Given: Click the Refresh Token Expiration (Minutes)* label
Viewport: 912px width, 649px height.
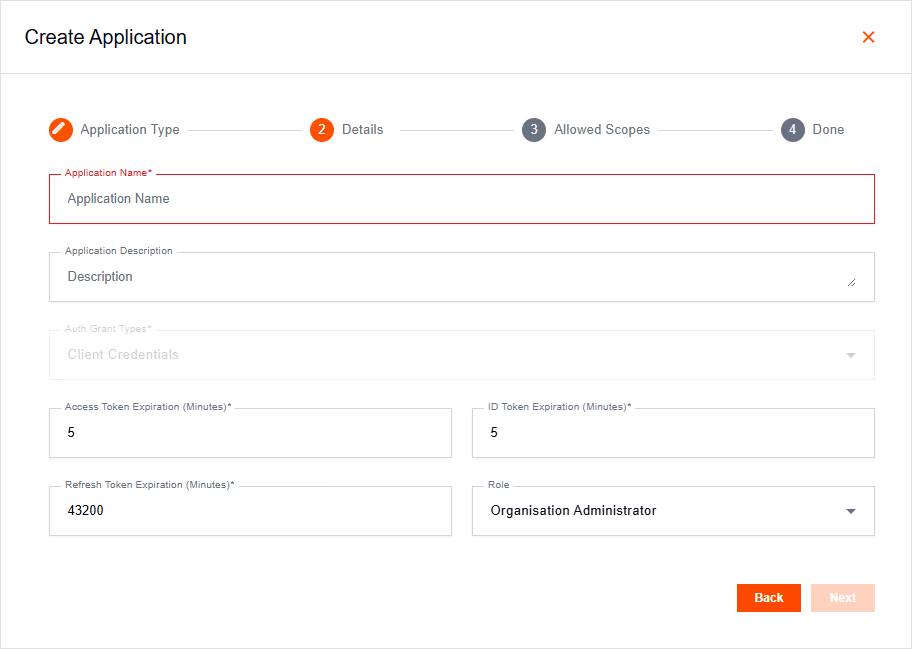Looking at the screenshot, I should [x=150, y=484].
